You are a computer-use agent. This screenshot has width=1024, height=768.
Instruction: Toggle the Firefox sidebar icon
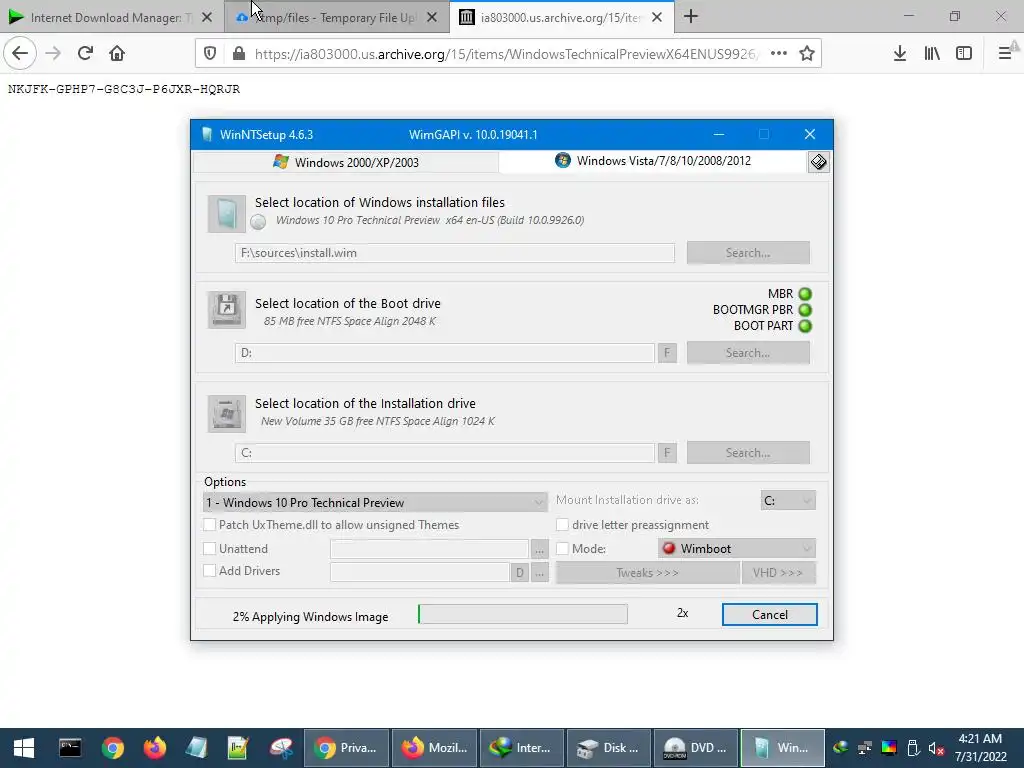(x=964, y=54)
